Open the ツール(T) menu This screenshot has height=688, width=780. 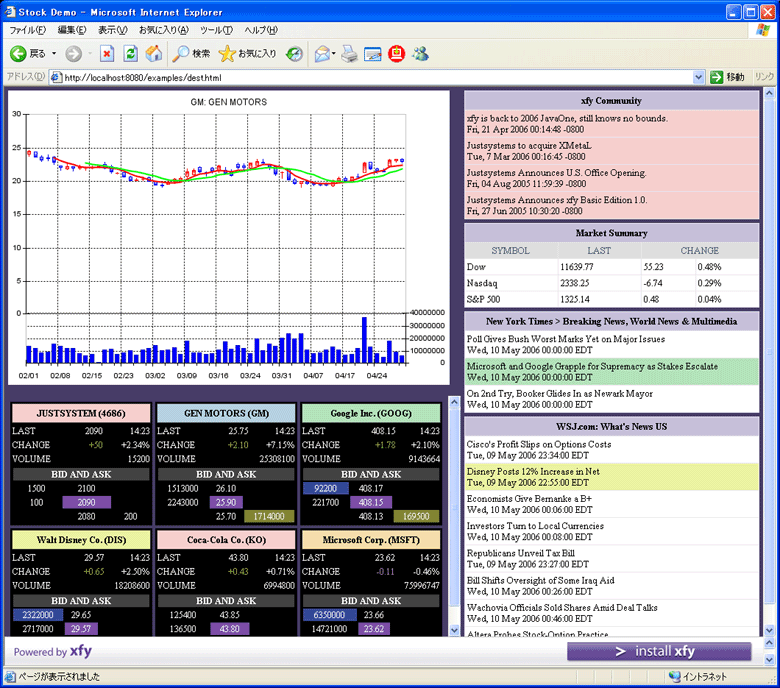coord(216,30)
